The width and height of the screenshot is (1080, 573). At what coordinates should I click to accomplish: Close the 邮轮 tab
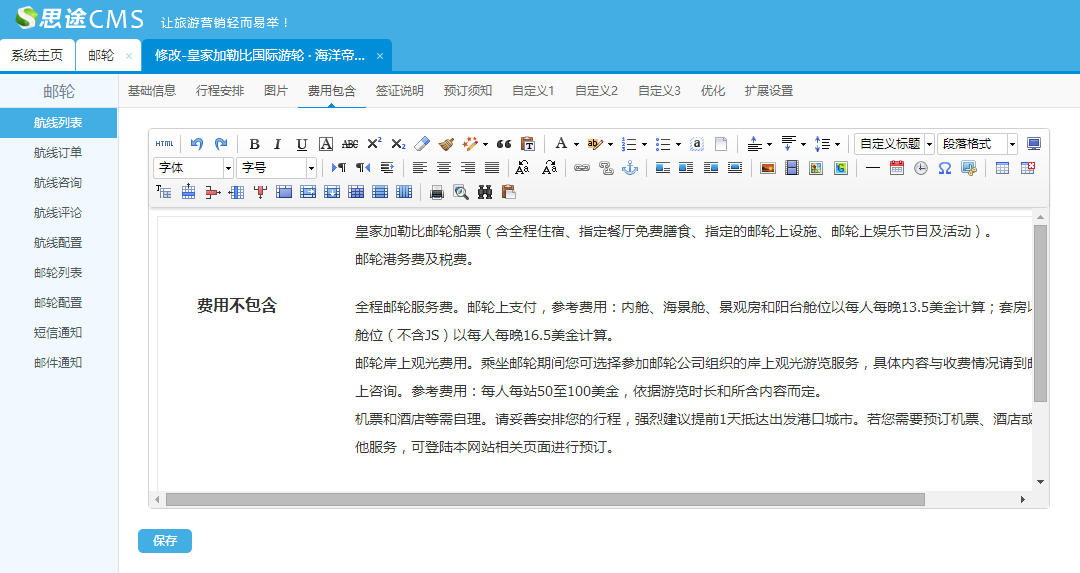[129, 56]
